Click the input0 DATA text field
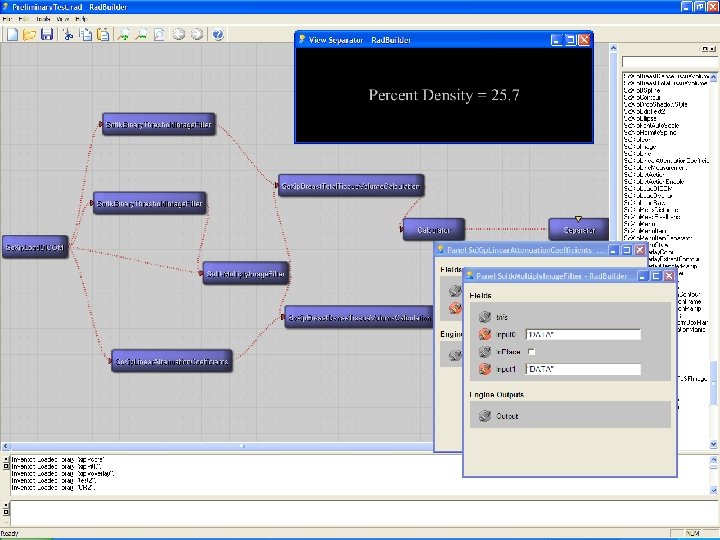This screenshot has width=720, height=540. coord(582,334)
